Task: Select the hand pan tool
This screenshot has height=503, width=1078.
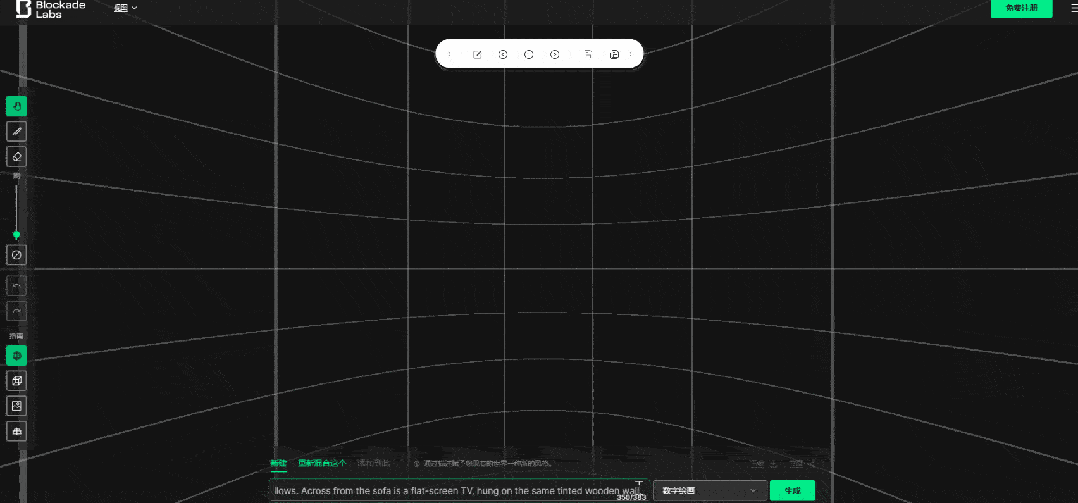Action: [16, 106]
